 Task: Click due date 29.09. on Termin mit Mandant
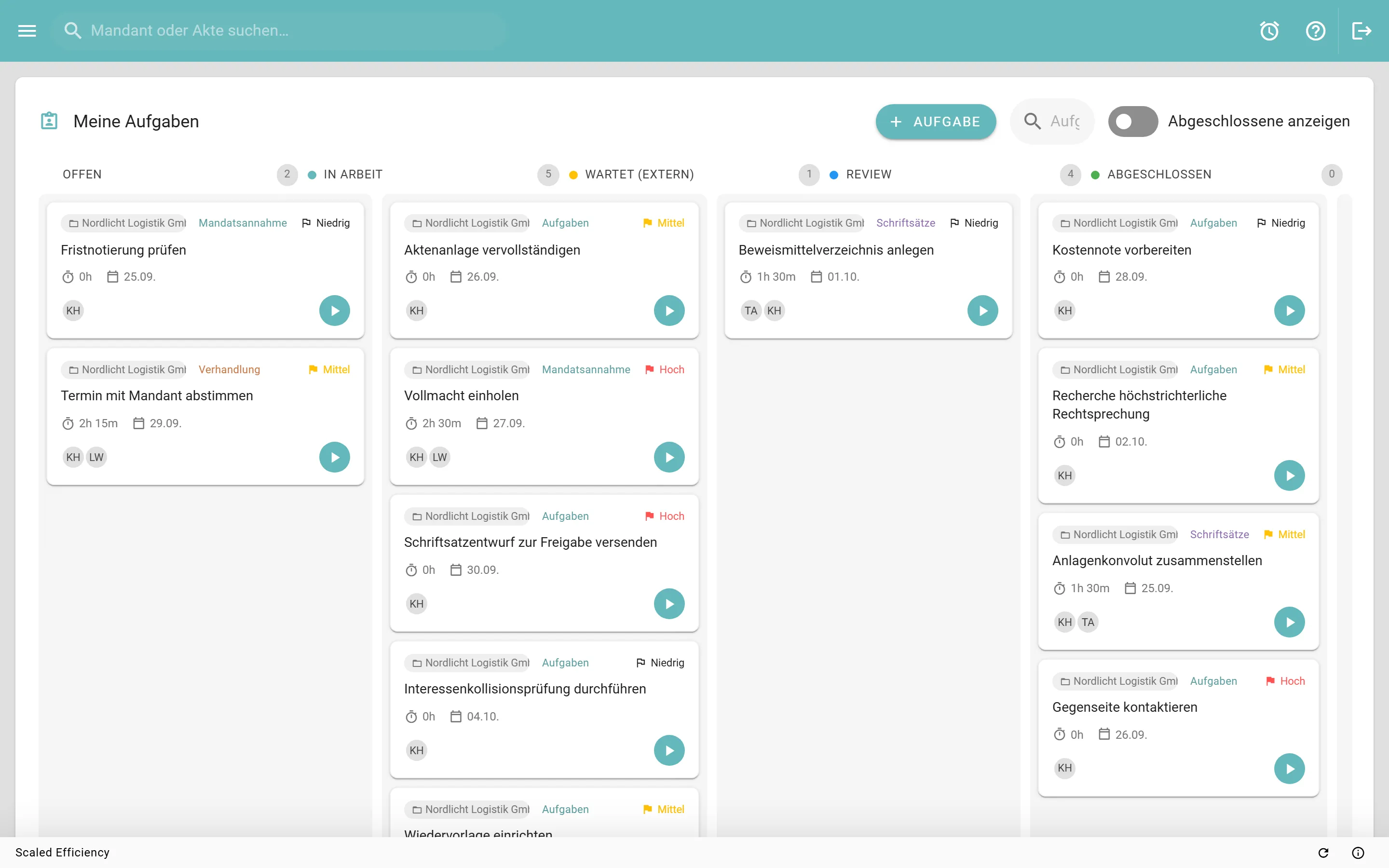coord(157,423)
